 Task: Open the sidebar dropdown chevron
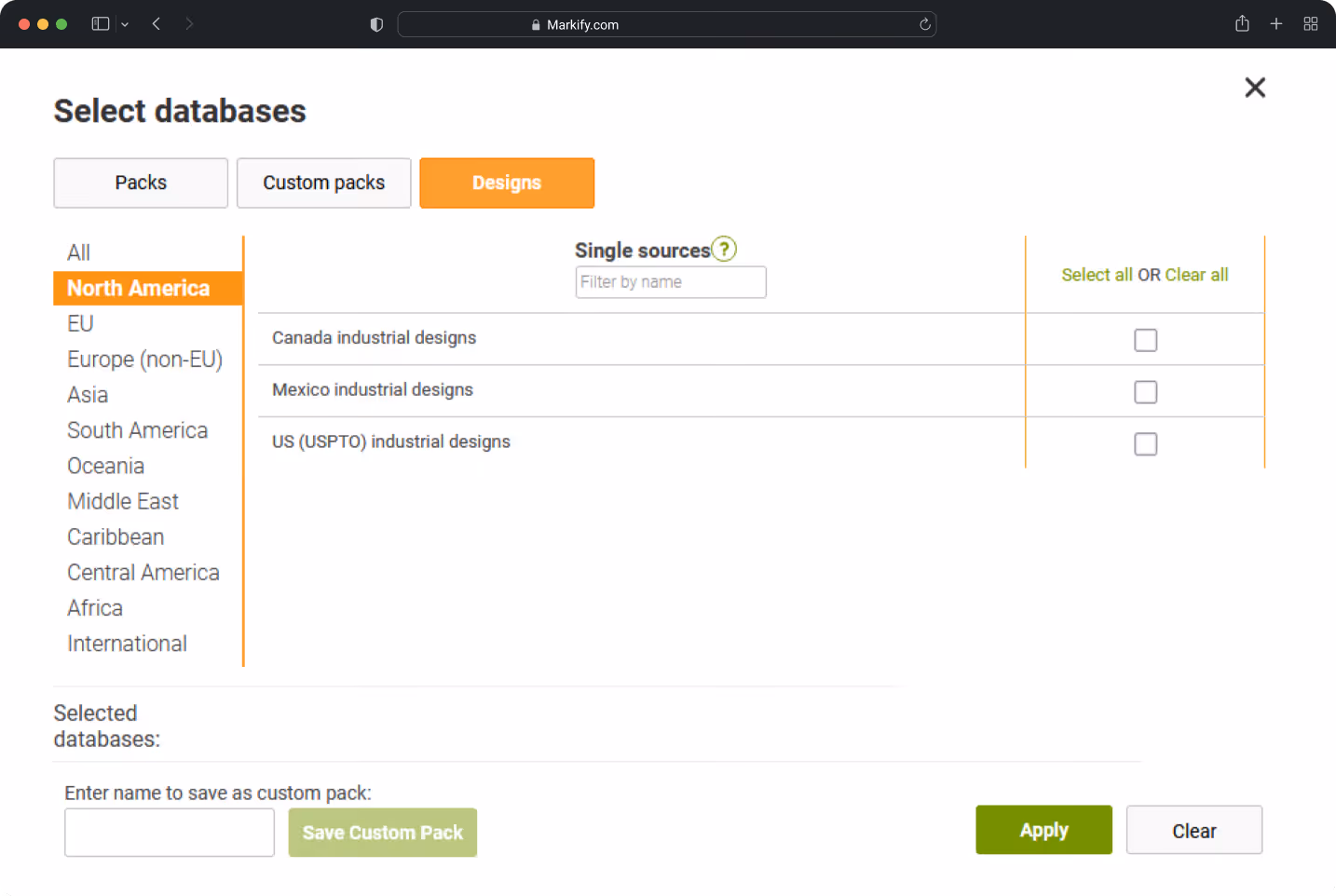[125, 24]
